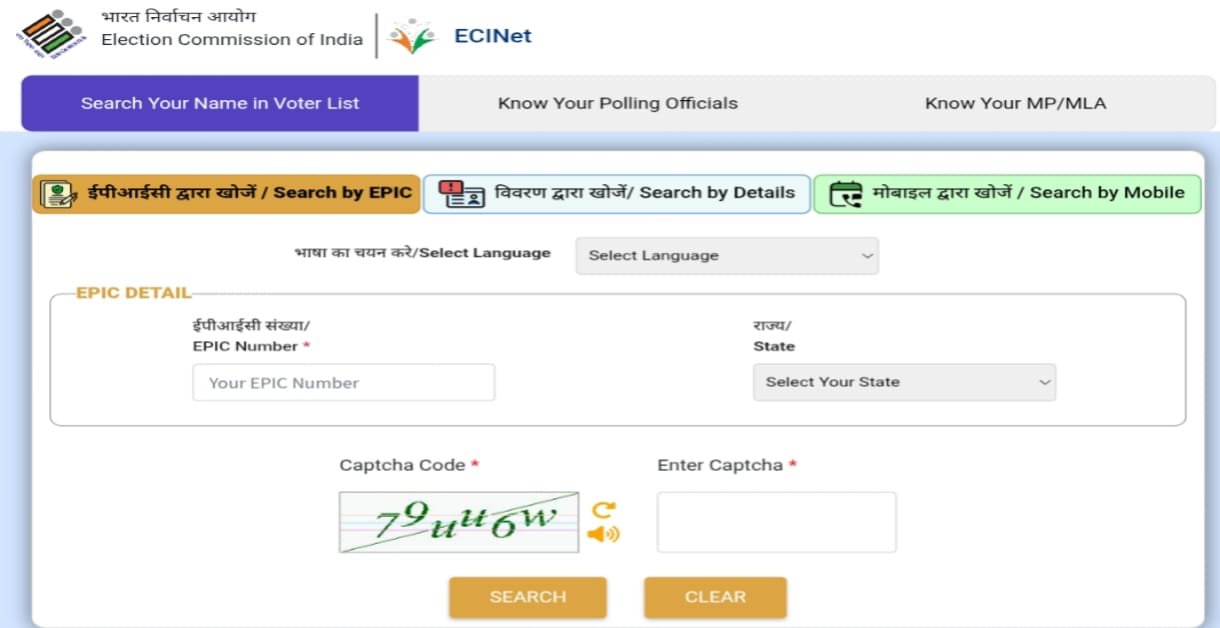1220x628 pixels.
Task: Open the Select Language dropdown
Action: tap(726, 256)
